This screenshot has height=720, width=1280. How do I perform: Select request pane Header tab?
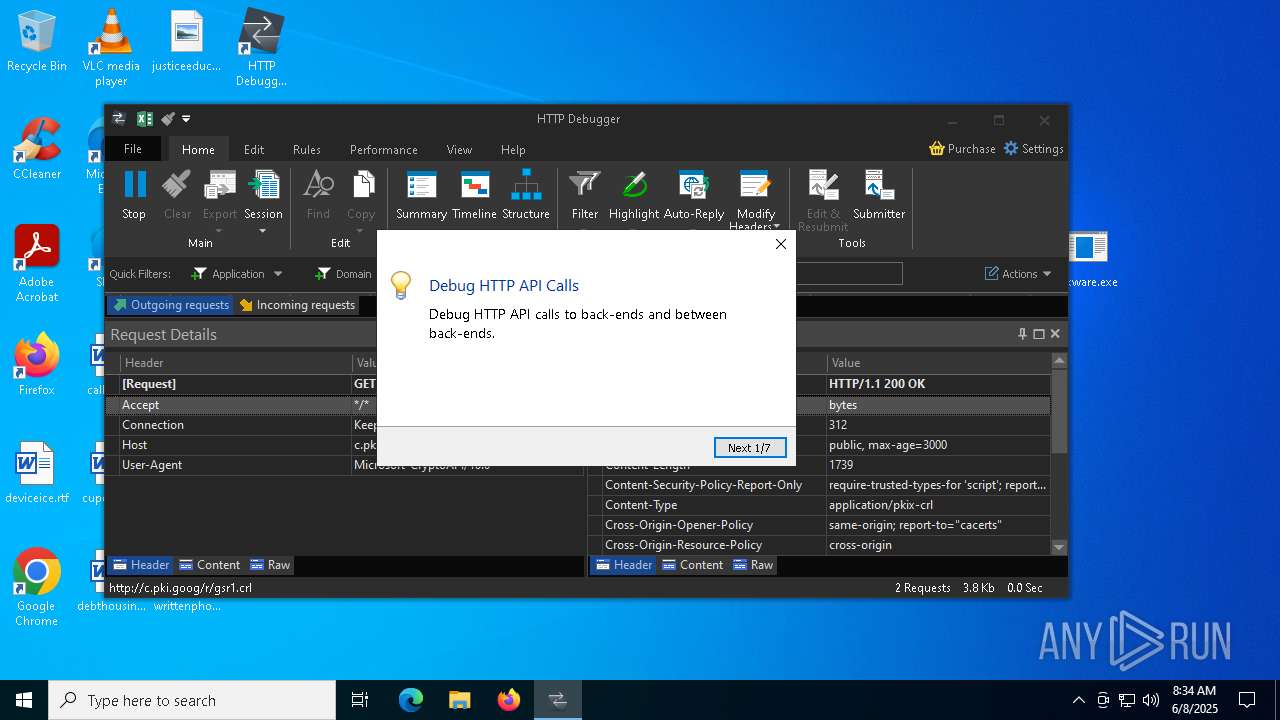point(141,565)
